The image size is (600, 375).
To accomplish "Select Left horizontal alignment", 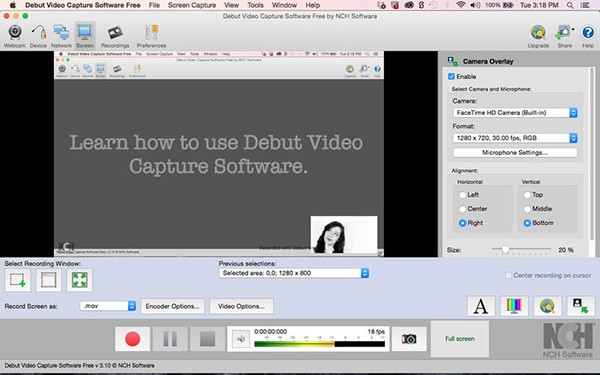I will click(462, 195).
